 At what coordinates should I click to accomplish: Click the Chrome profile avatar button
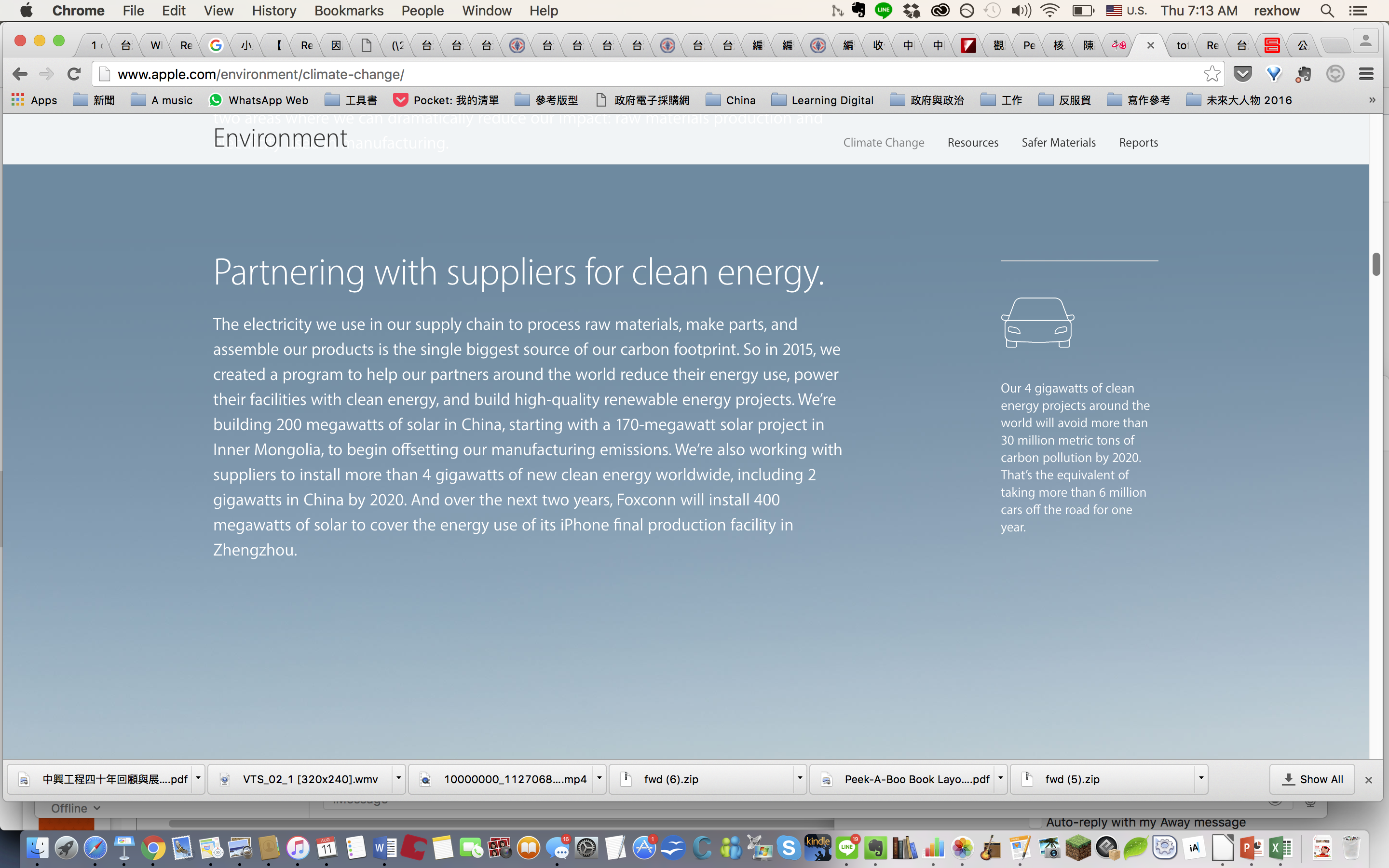[1365, 41]
